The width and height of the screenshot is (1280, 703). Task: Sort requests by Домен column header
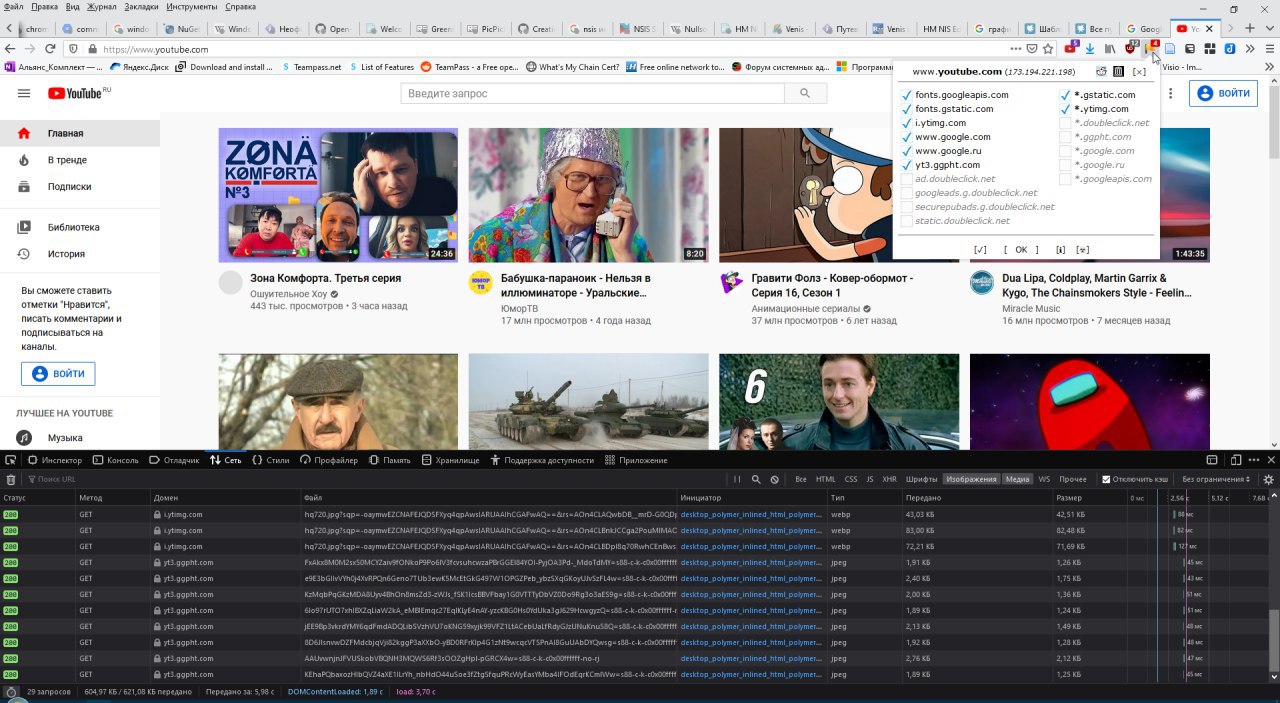click(x=225, y=497)
